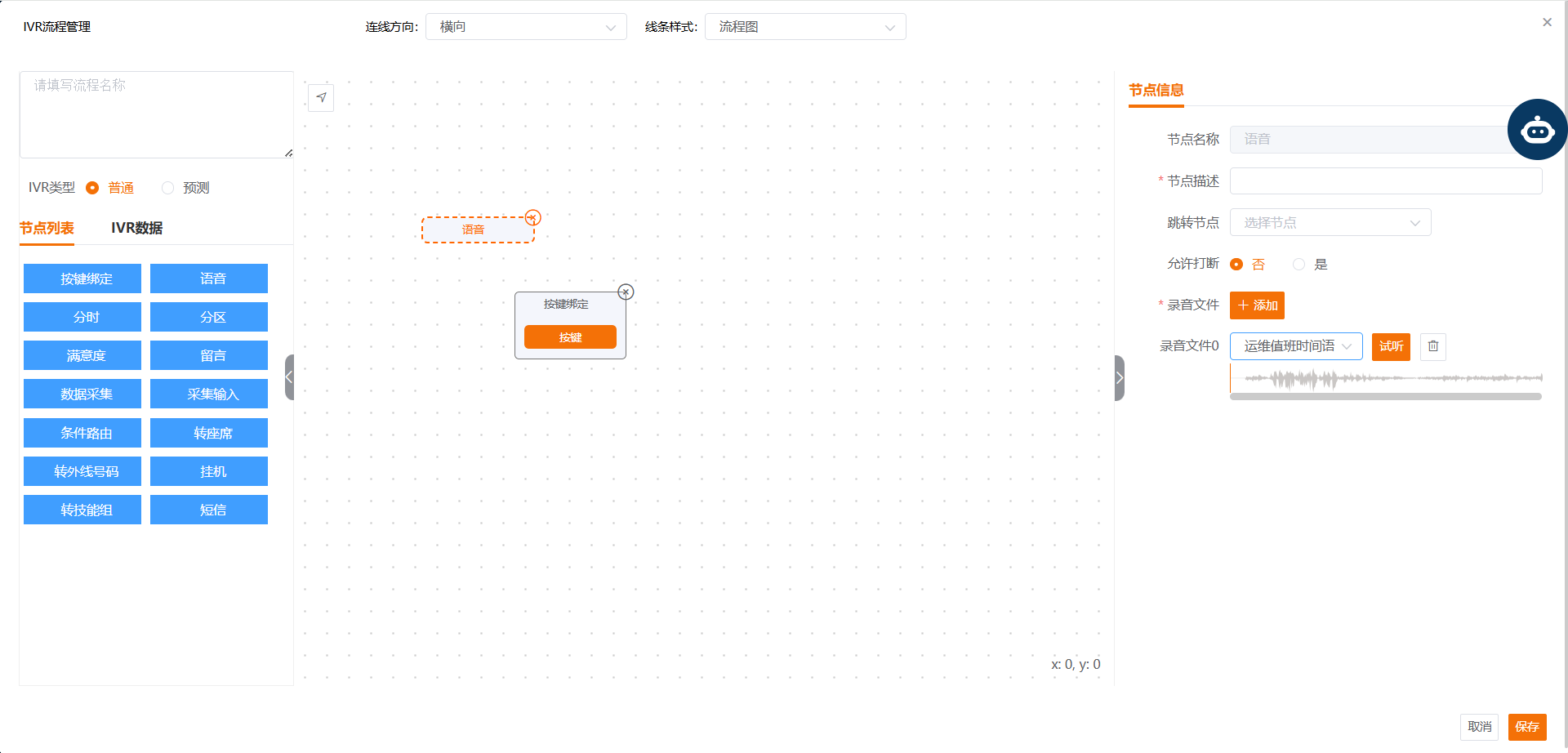This screenshot has height=753, width=1568.
Task: Switch to the 节点列表 tab
Action: (47, 229)
